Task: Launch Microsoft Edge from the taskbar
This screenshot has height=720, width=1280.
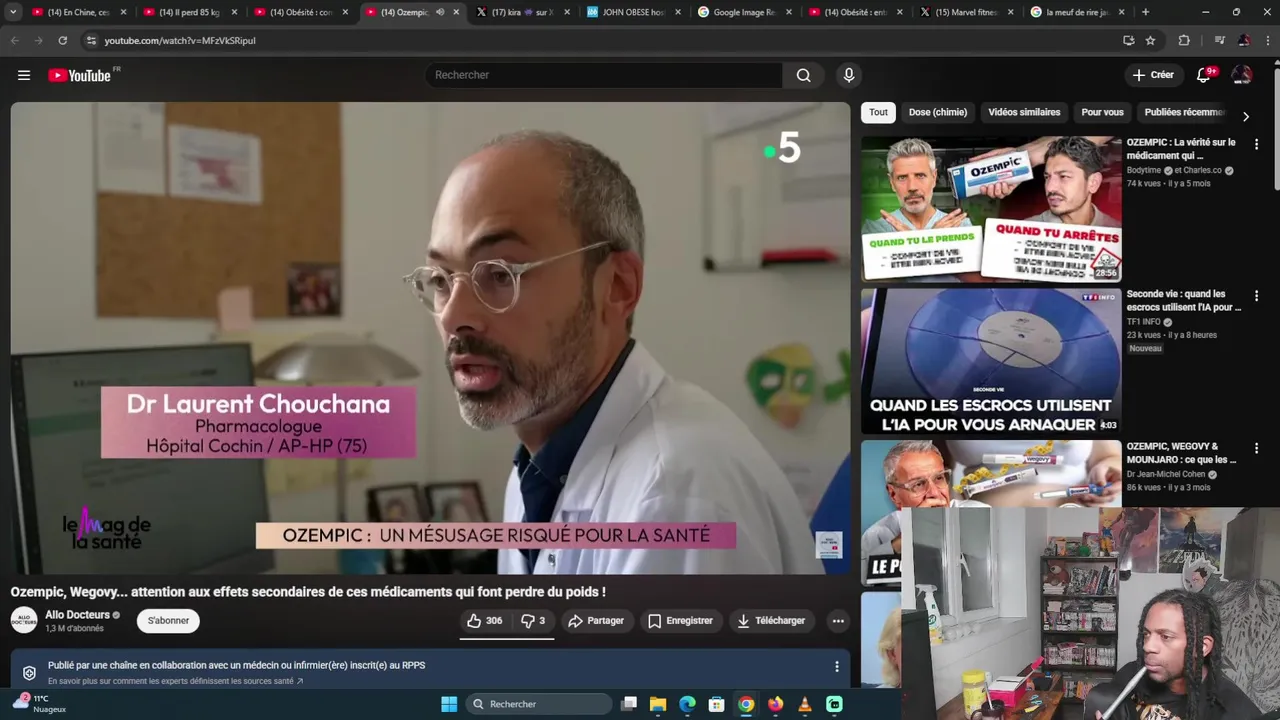Action: point(687,704)
